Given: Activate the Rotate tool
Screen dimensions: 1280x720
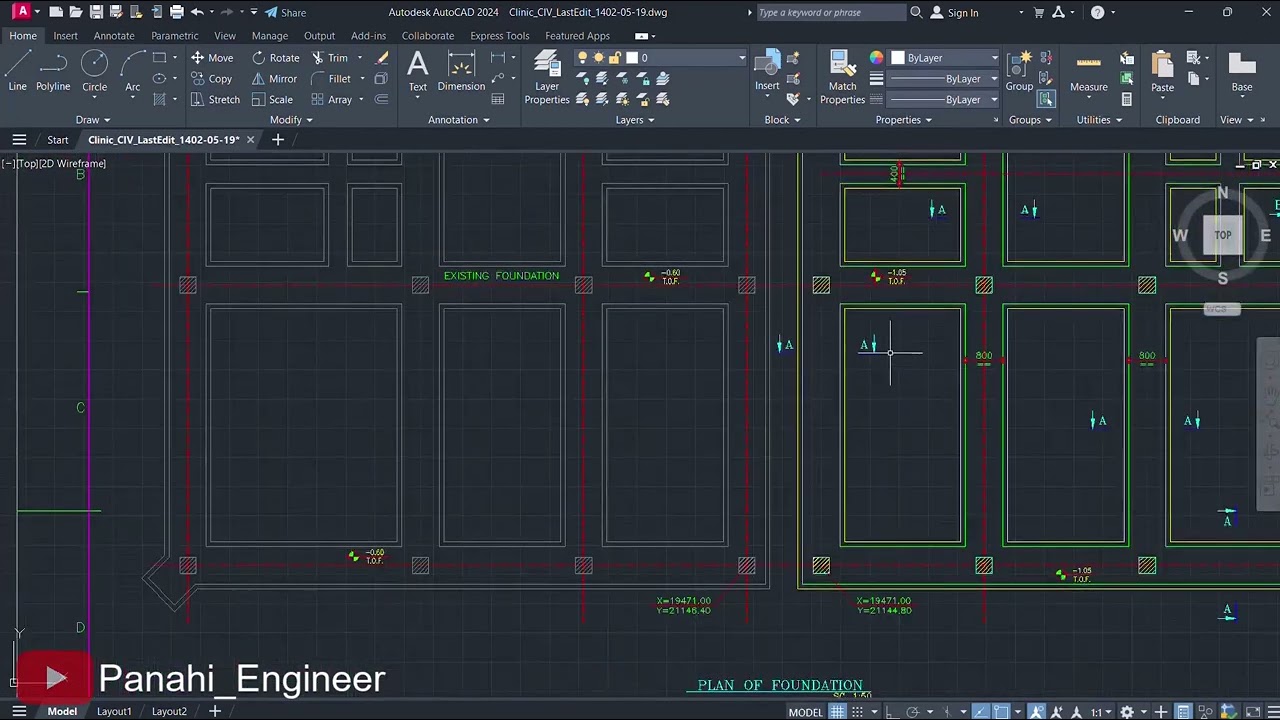Looking at the screenshot, I should coord(276,58).
